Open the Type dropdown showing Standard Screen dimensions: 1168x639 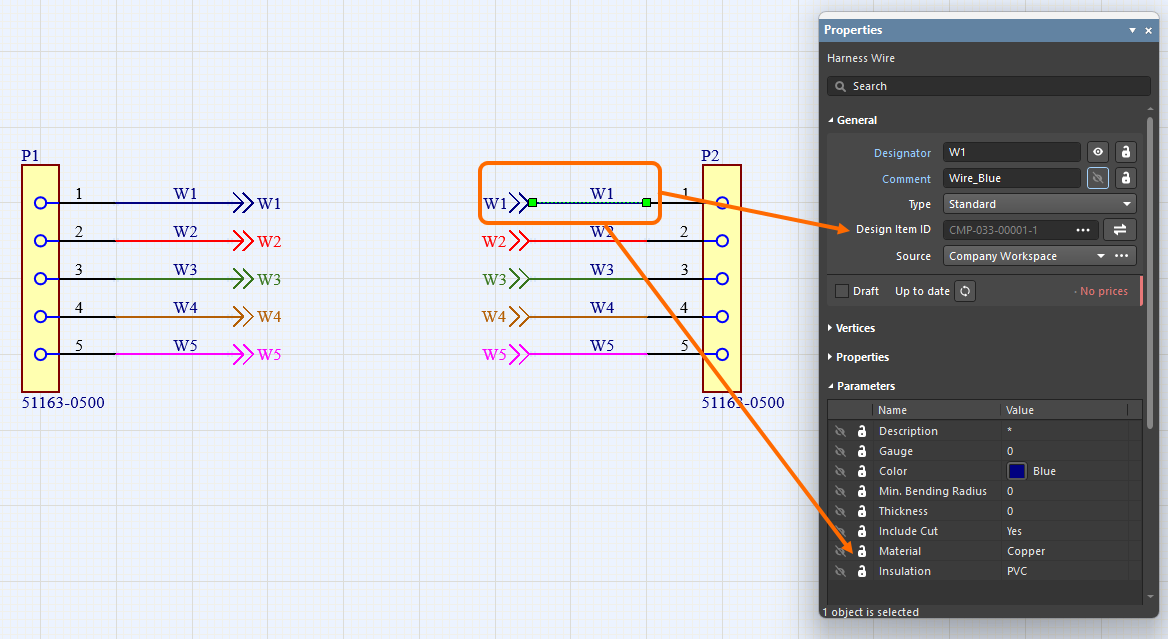tap(1039, 204)
